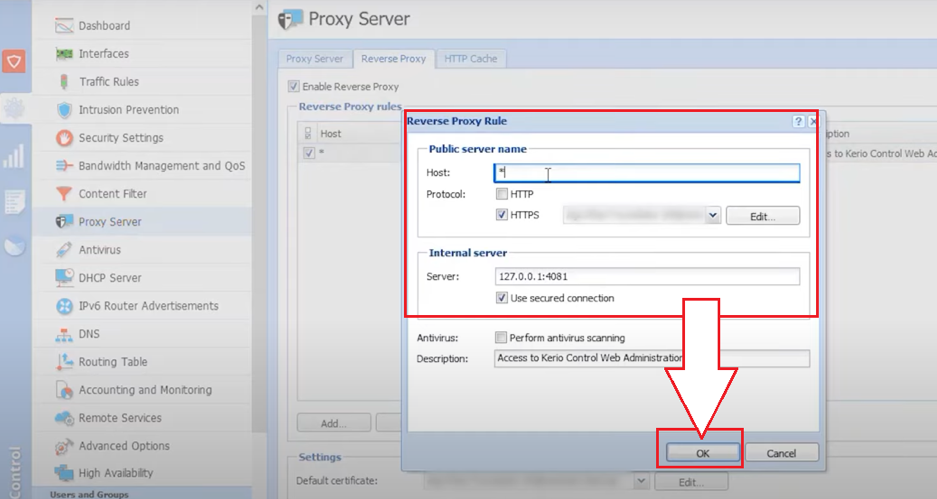Open Intrusion Prevention shield icon
The height and width of the screenshot is (499, 937).
tap(64, 110)
